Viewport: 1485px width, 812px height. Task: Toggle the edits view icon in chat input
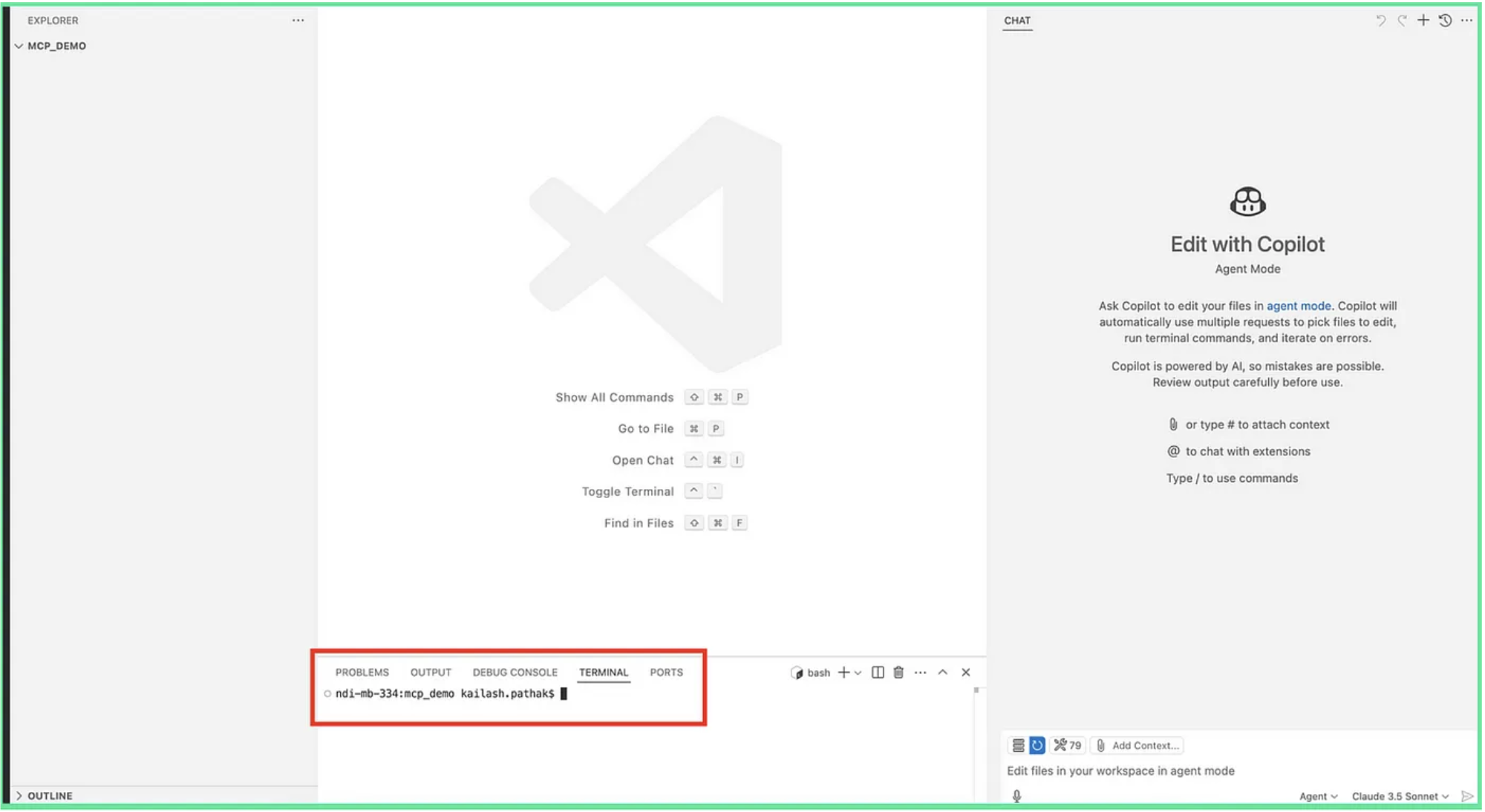pyautogui.click(x=1016, y=745)
